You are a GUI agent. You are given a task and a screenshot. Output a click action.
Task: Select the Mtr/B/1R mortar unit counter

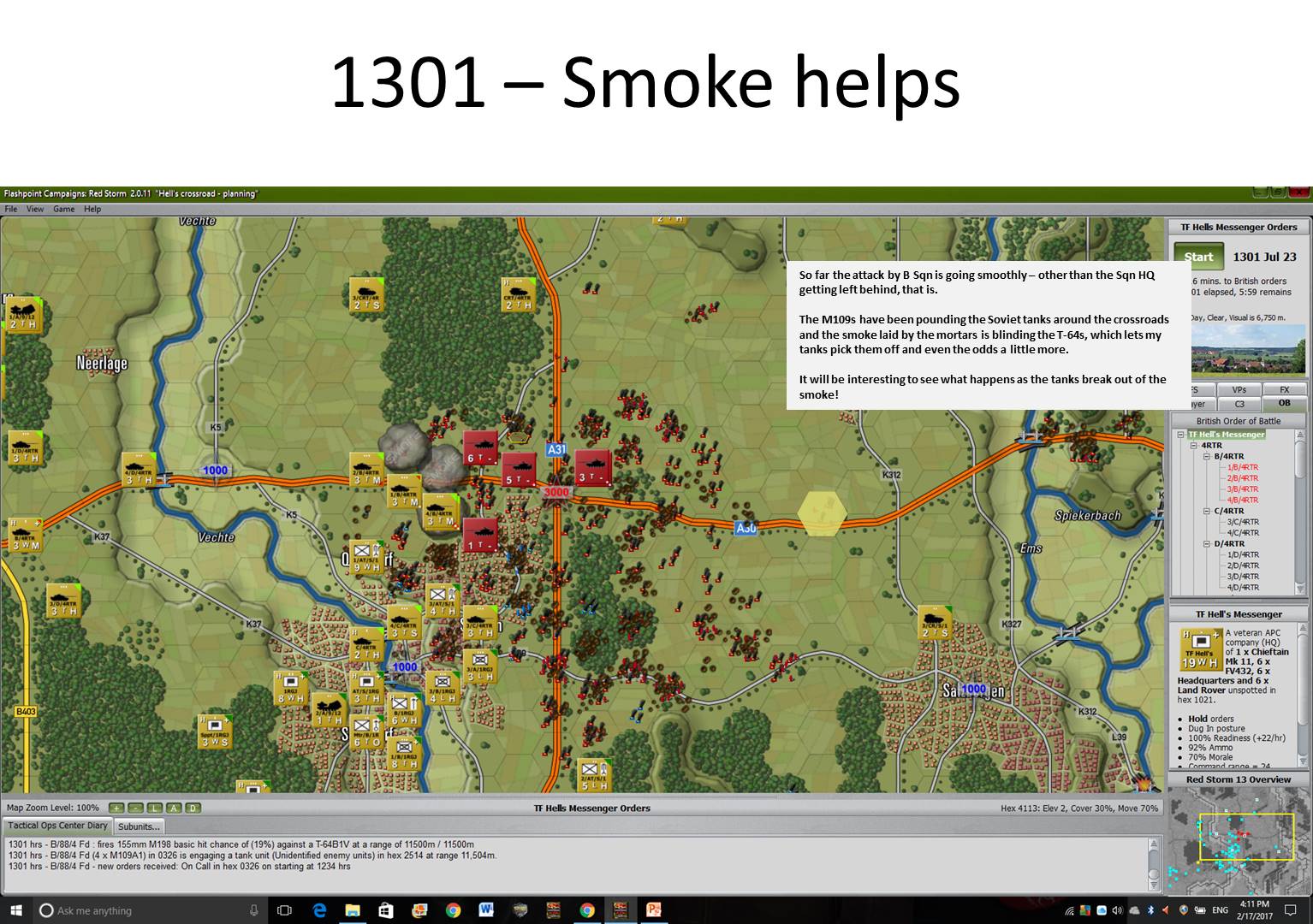coord(367,731)
